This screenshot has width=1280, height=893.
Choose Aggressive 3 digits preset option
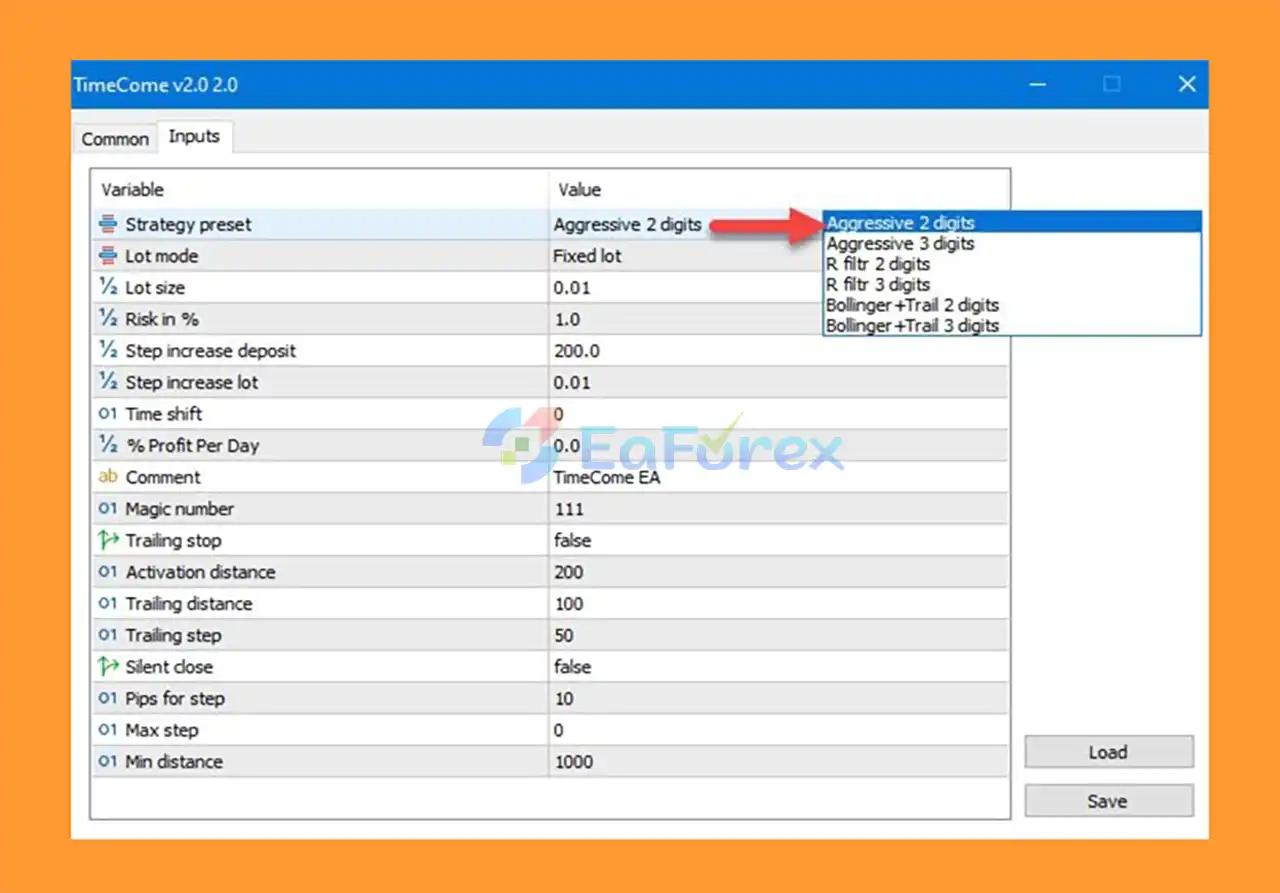pyautogui.click(x=1012, y=243)
